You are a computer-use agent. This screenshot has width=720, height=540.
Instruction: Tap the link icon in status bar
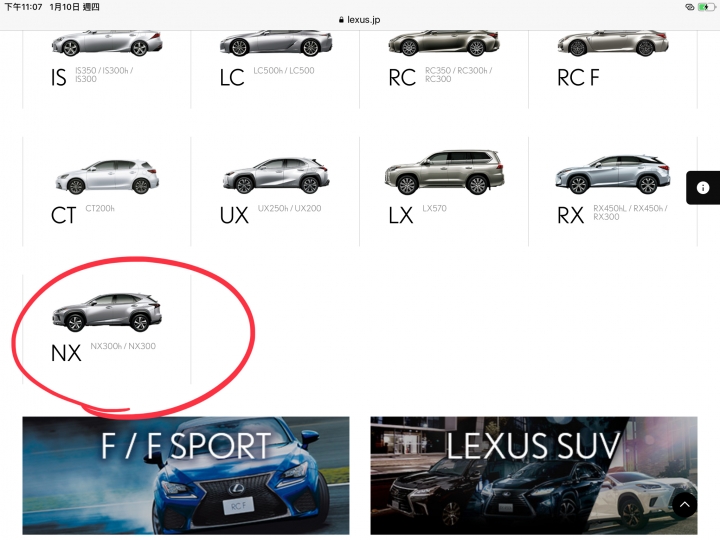click(x=689, y=7)
